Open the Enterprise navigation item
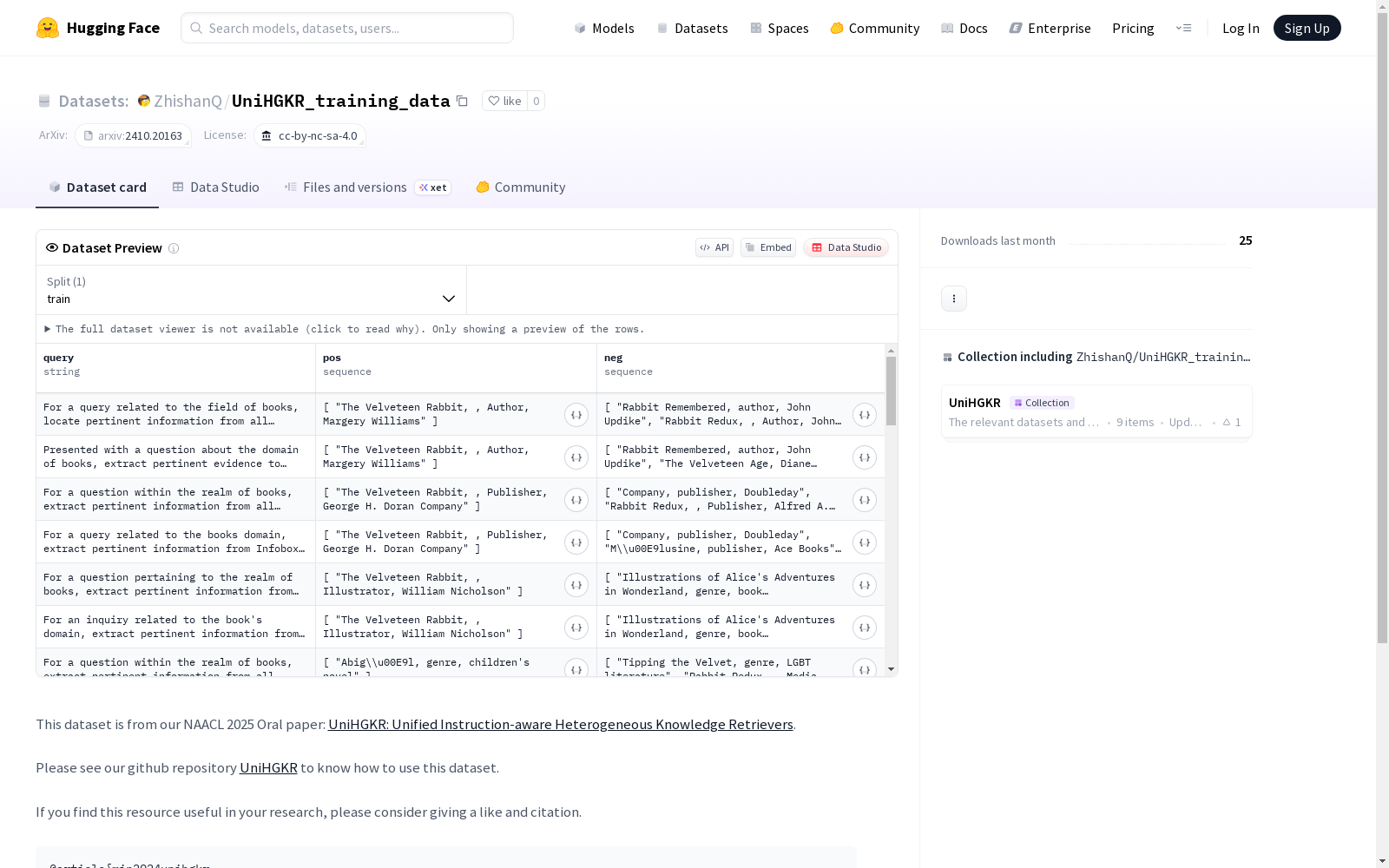 pos(1050,28)
